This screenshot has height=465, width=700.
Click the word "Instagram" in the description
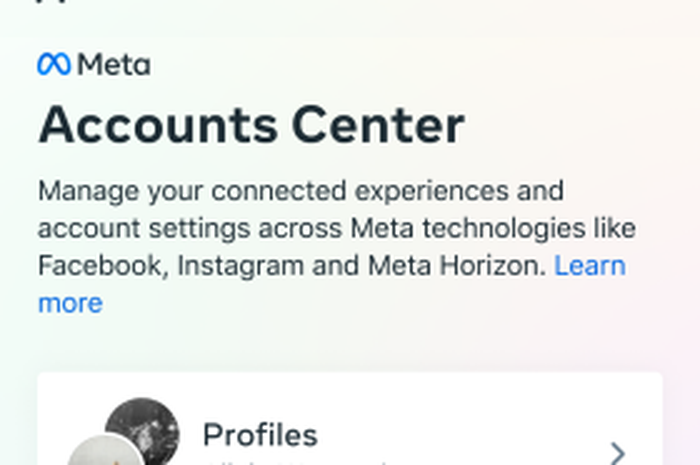point(241,267)
